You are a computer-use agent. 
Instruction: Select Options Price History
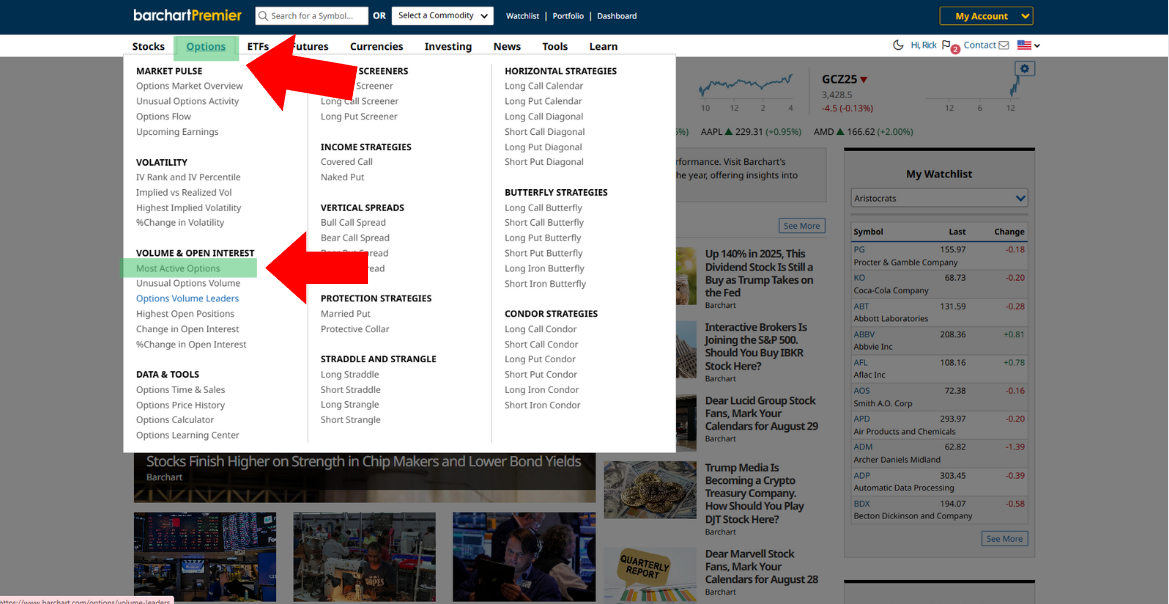180,405
